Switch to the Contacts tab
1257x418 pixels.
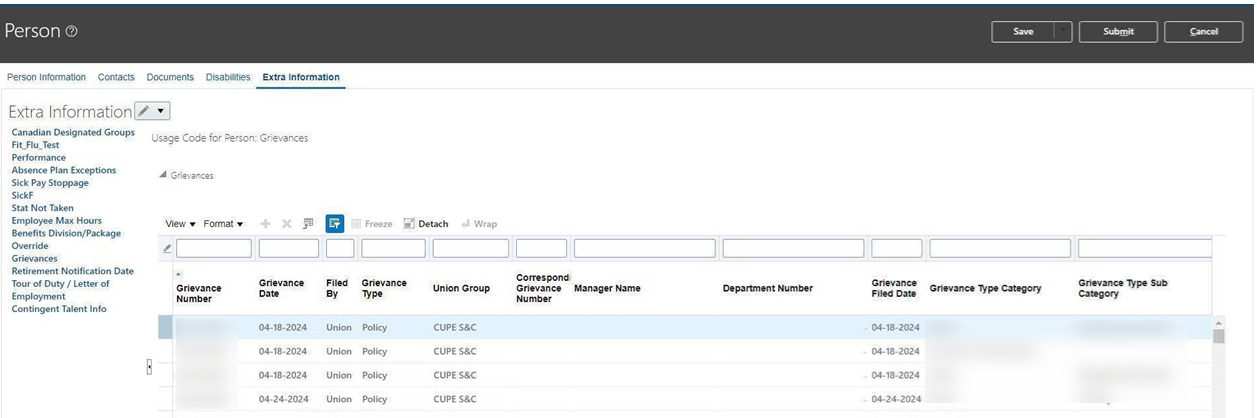116,77
